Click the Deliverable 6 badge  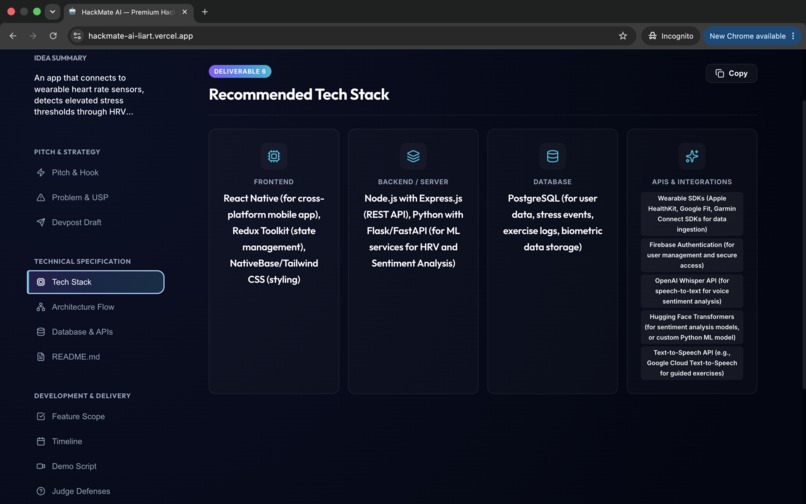point(240,71)
